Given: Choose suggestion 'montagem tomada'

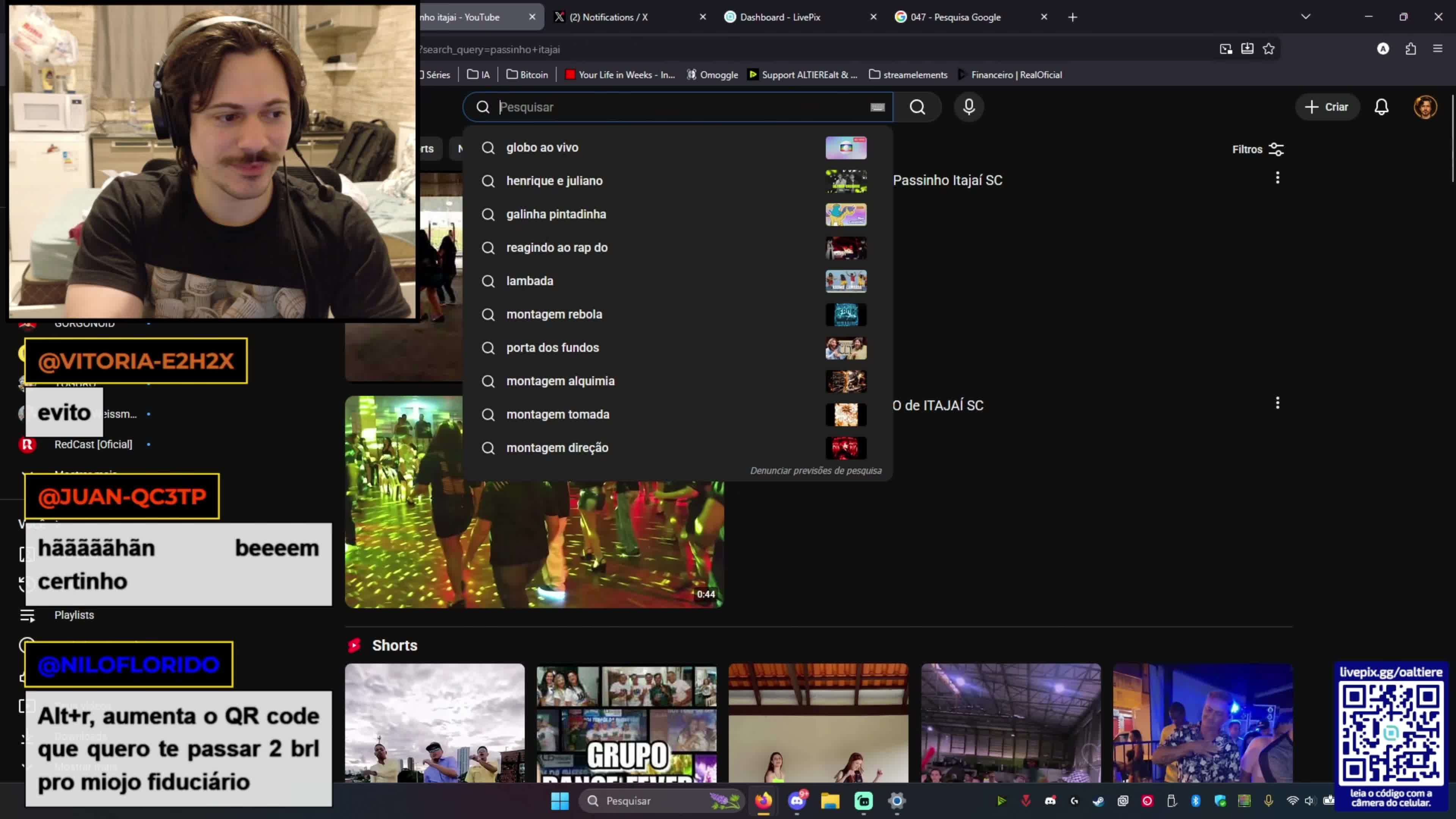Looking at the screenshot, I should (677, 414).
